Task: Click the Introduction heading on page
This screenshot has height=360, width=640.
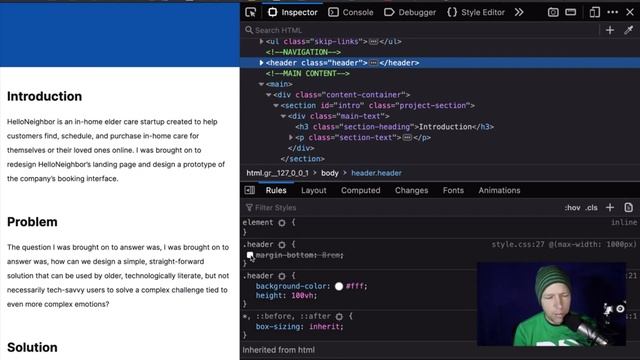Action: point(44,96)
